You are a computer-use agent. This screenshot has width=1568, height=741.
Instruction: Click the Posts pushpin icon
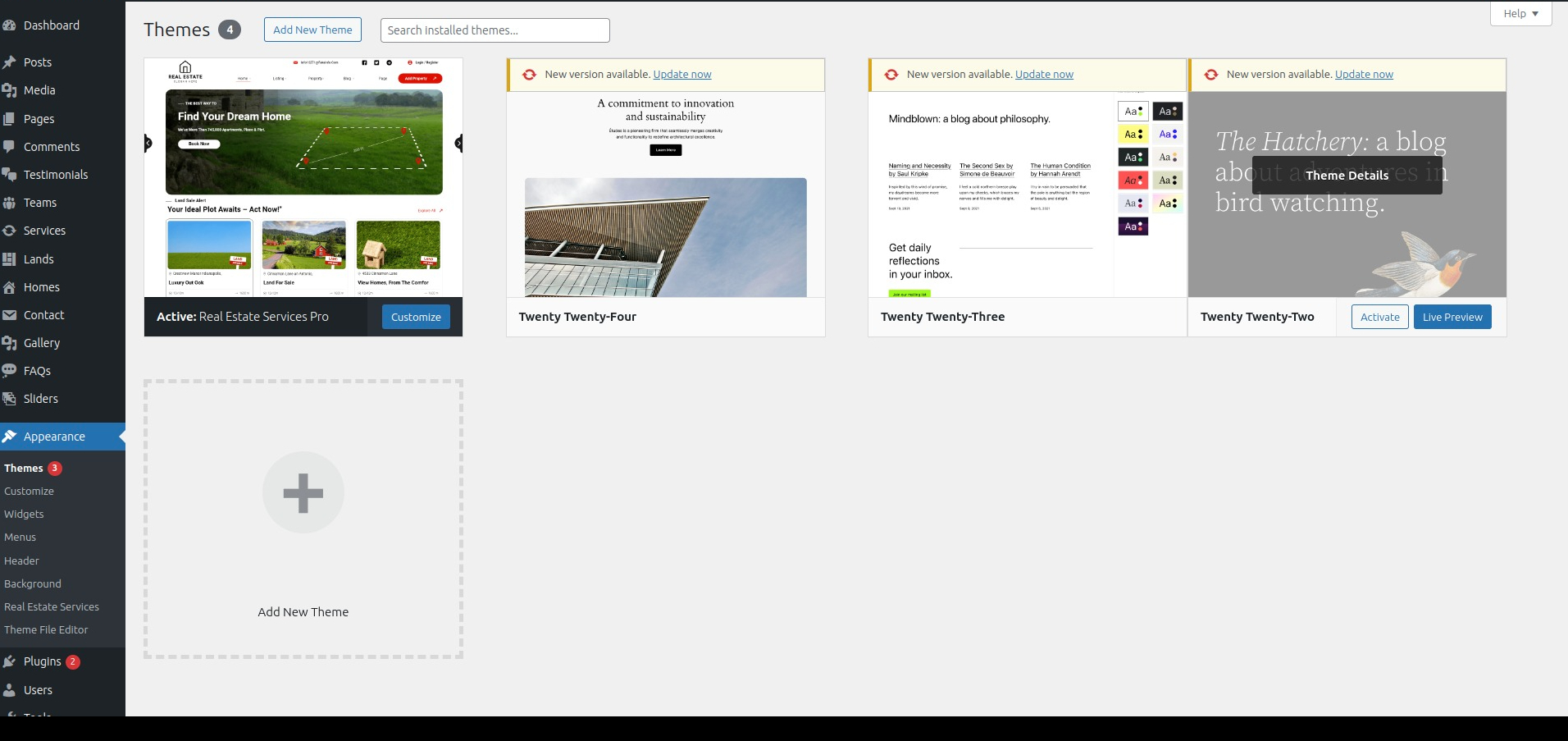pos(9,62)
